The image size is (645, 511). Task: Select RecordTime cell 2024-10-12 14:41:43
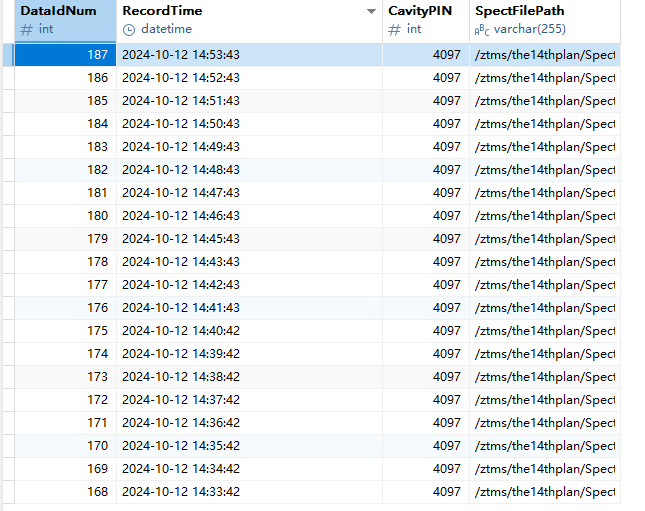click(181, 308)
